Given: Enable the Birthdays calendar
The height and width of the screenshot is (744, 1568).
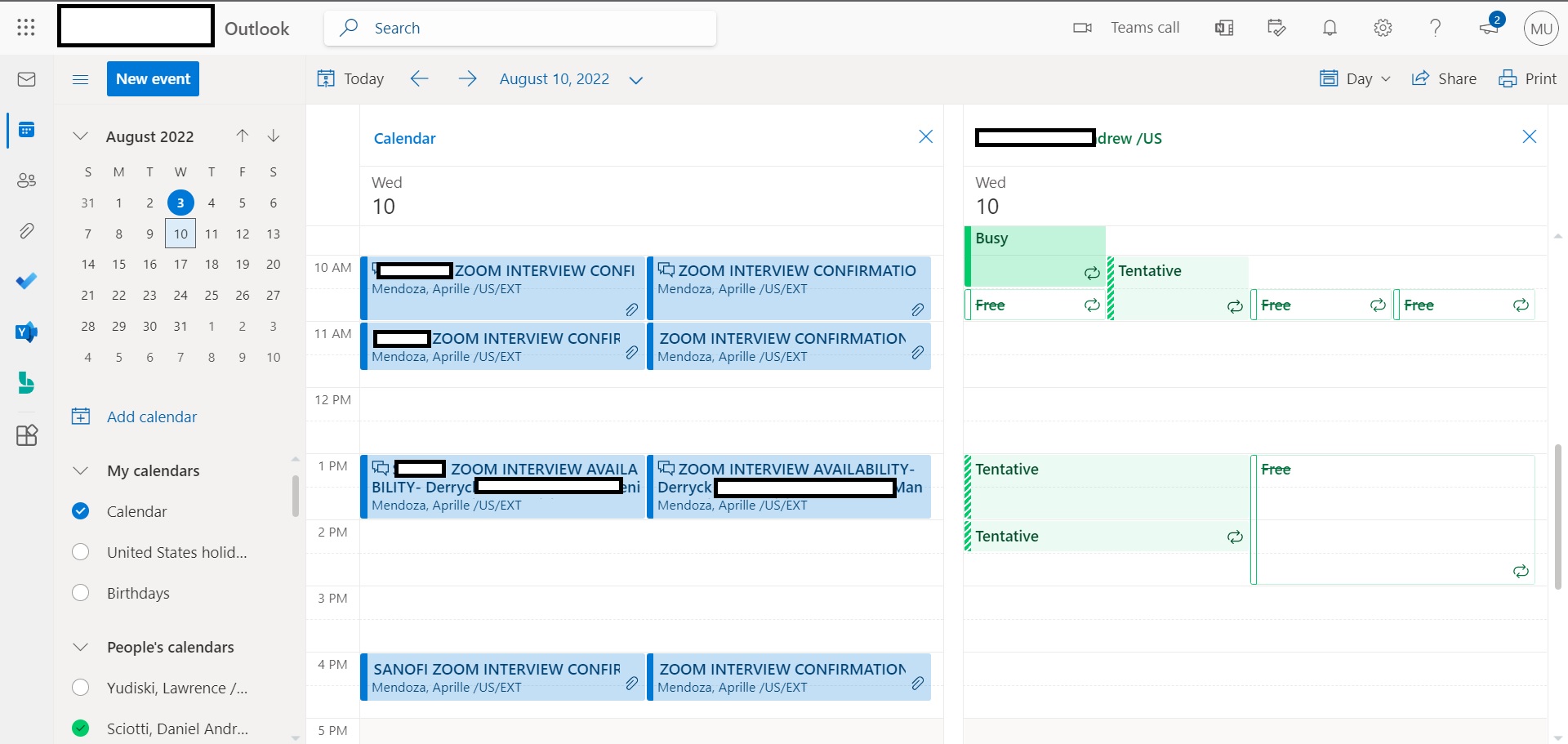Looking at the screenshot, I should tap(80, 593).
